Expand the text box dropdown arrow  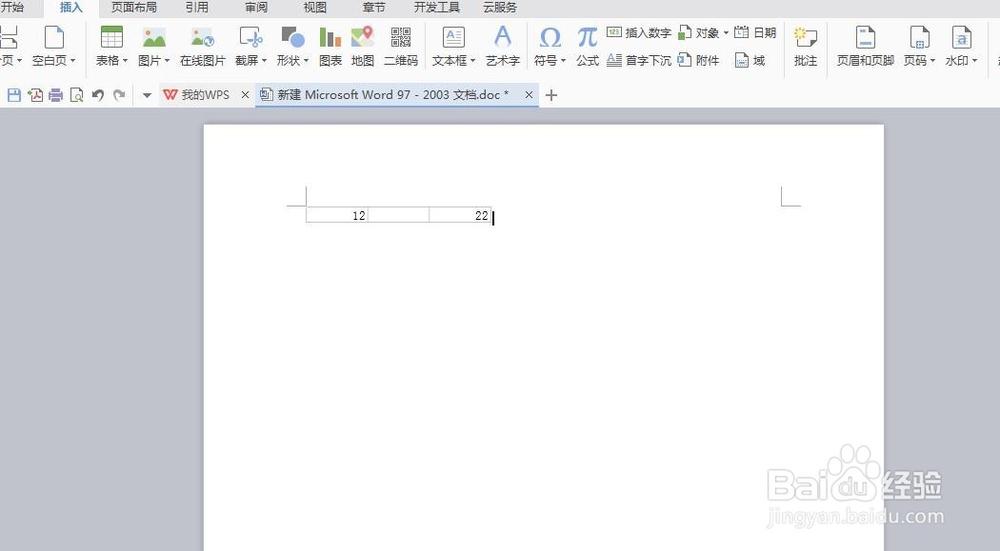473,61
